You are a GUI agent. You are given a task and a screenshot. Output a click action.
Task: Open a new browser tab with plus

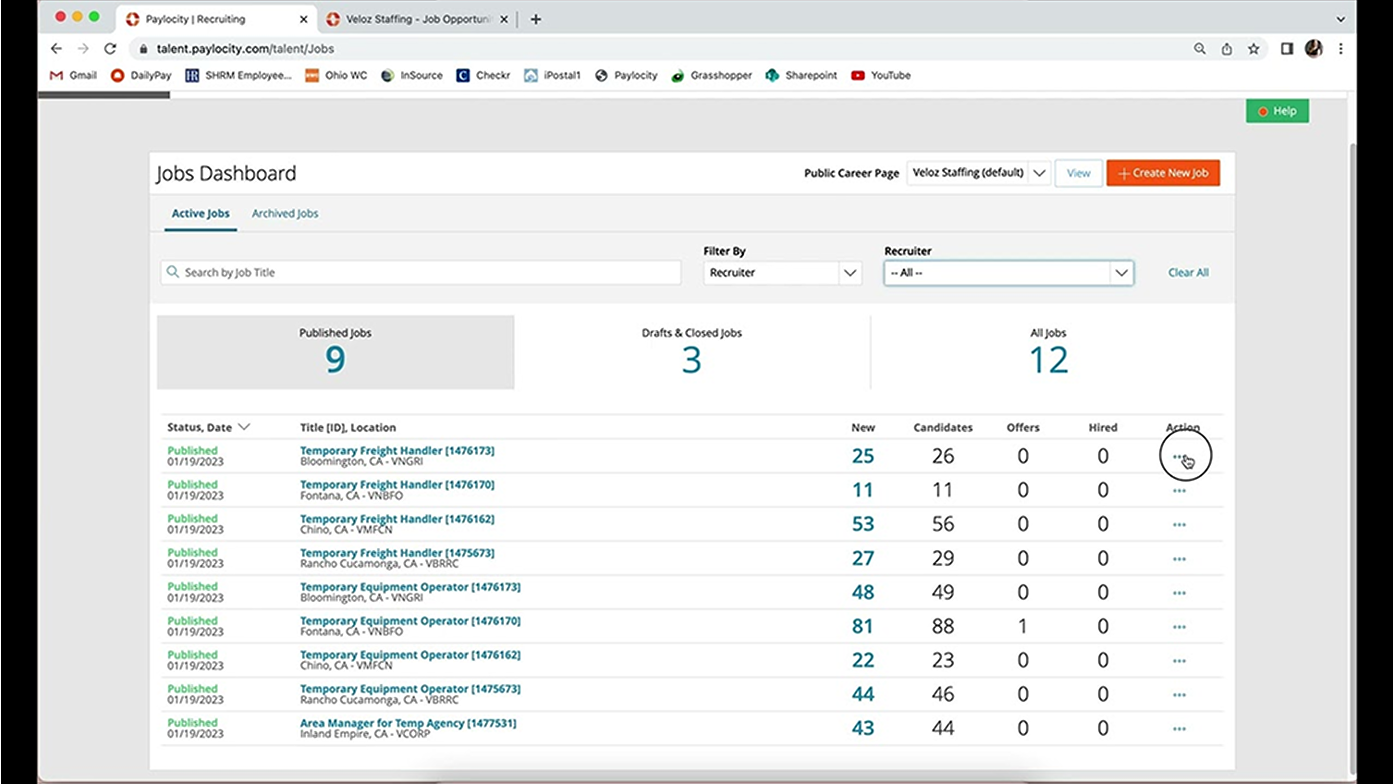(x=536, y=18)
